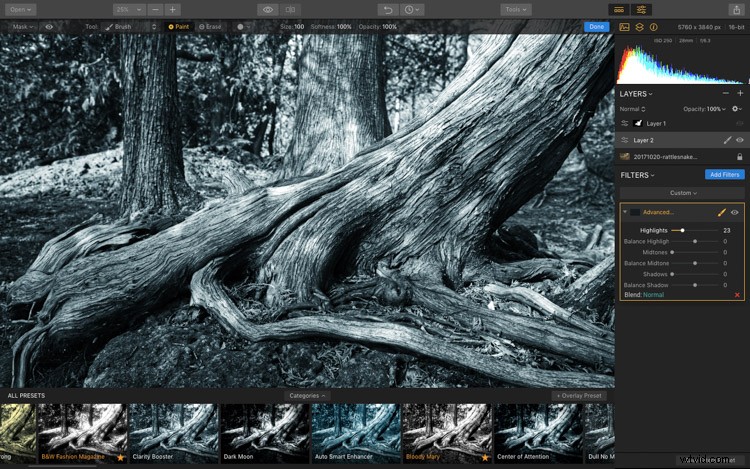
Task: Click the Layer 2 adjustments icon
Action: [x=624, y=140]
